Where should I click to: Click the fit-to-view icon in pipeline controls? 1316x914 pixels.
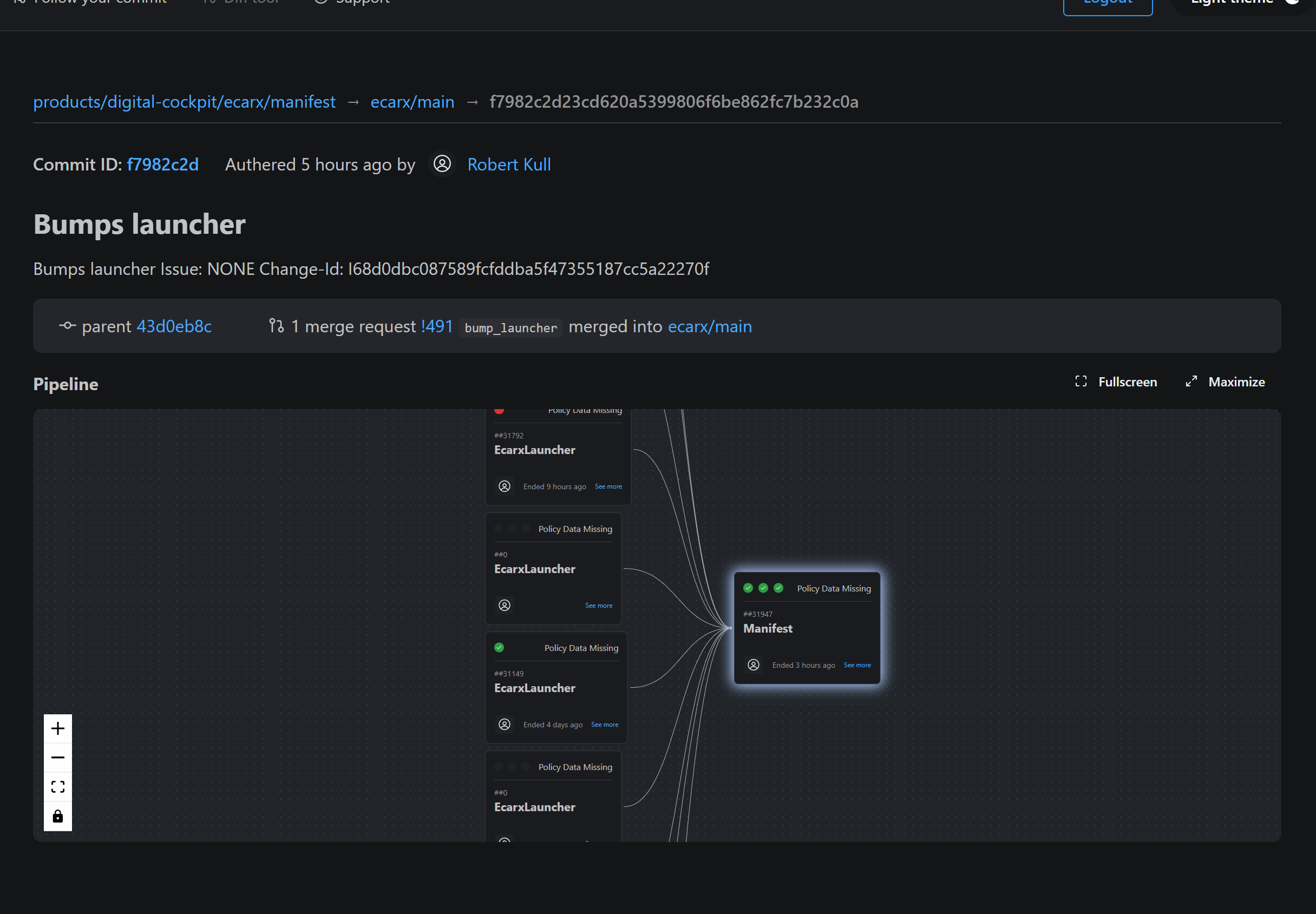pos(58,786)
